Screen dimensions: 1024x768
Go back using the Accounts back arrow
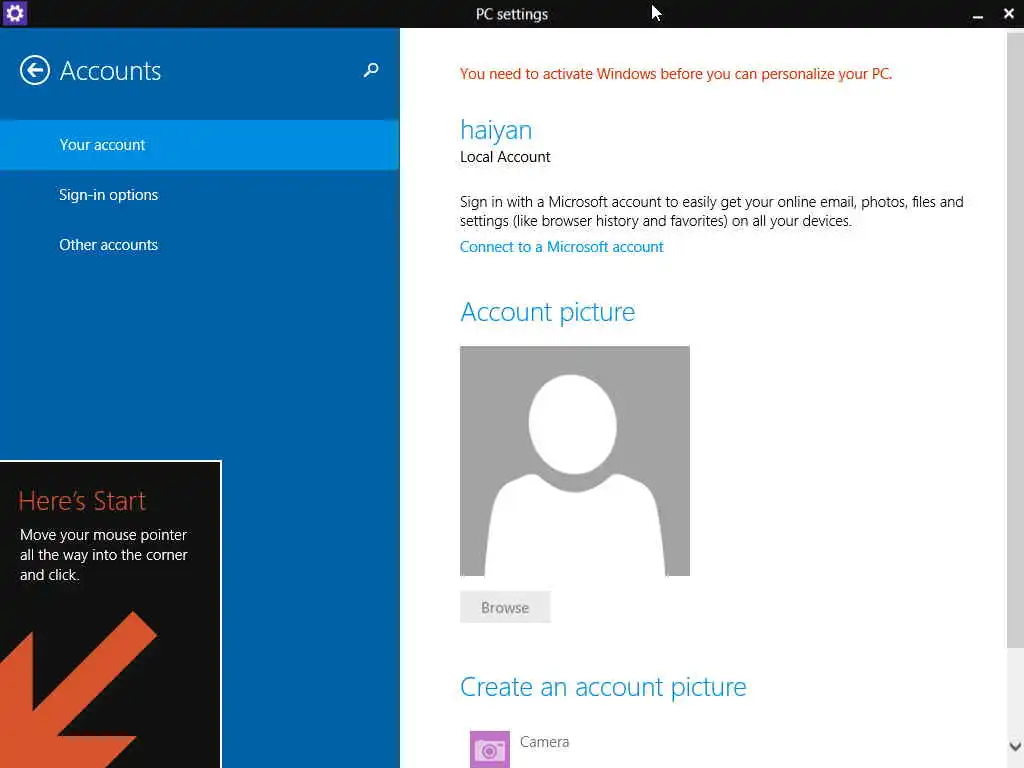tap(35, 71)
